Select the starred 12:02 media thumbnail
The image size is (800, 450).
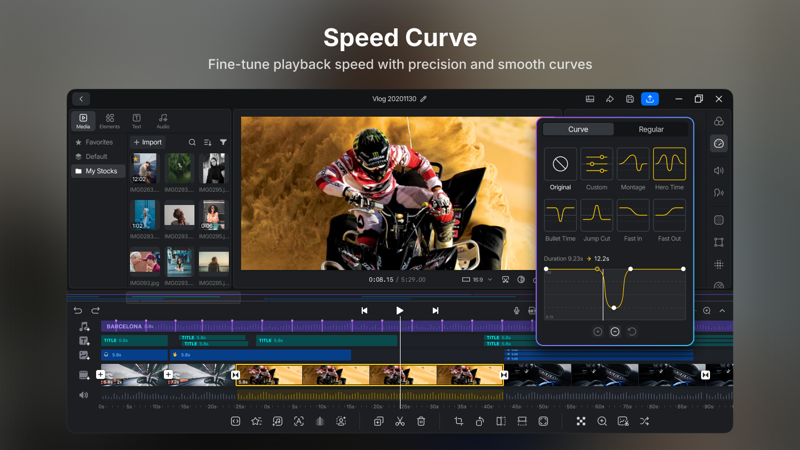[x=144, y=168]
